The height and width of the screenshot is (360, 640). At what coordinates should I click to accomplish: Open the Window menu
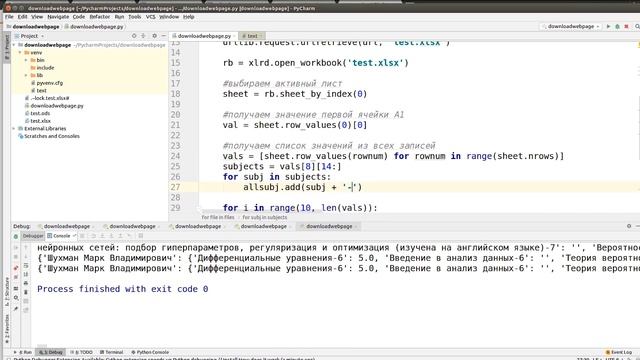click(x=169, y=17)
